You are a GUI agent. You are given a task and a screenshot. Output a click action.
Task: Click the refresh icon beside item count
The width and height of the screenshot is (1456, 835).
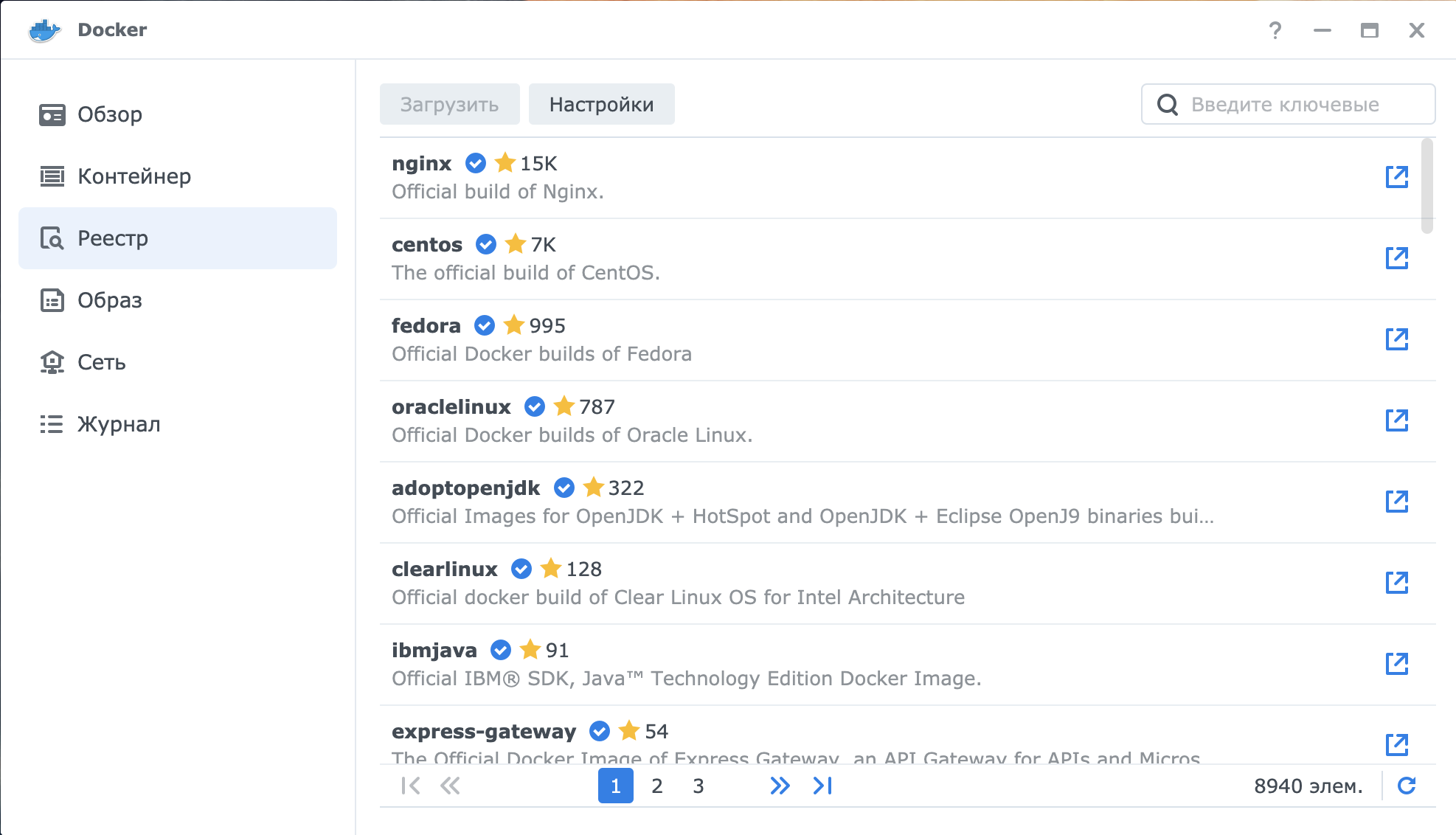(1407, 786)
